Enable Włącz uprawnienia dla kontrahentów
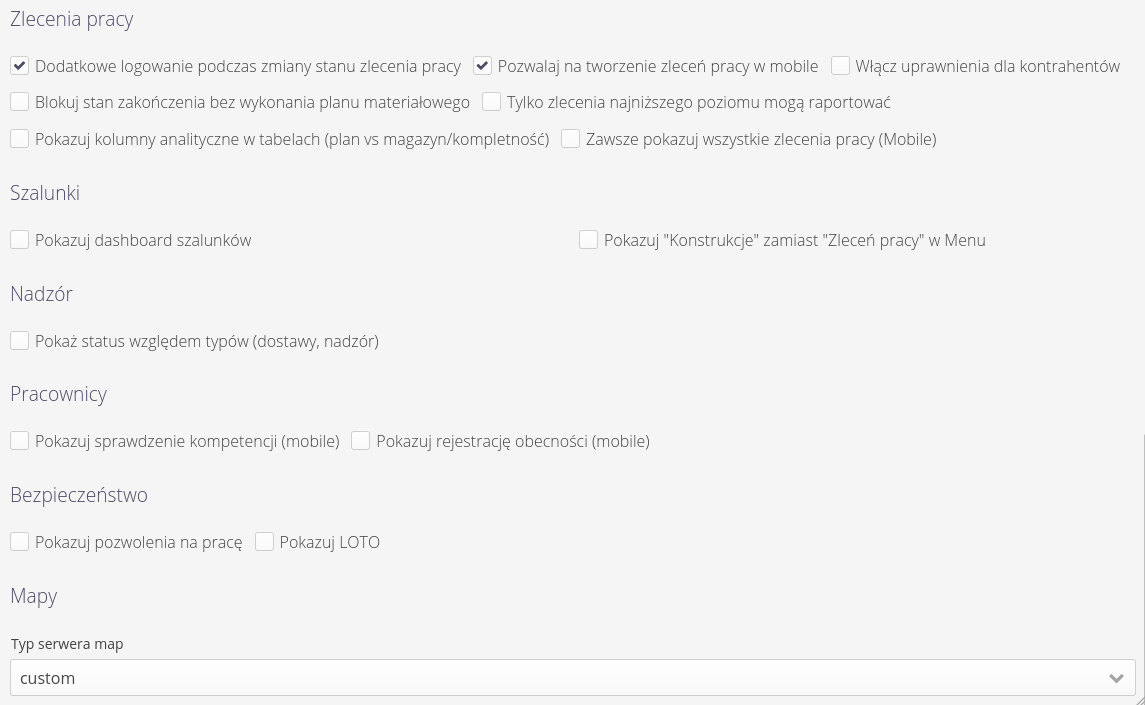 point(840,66)
